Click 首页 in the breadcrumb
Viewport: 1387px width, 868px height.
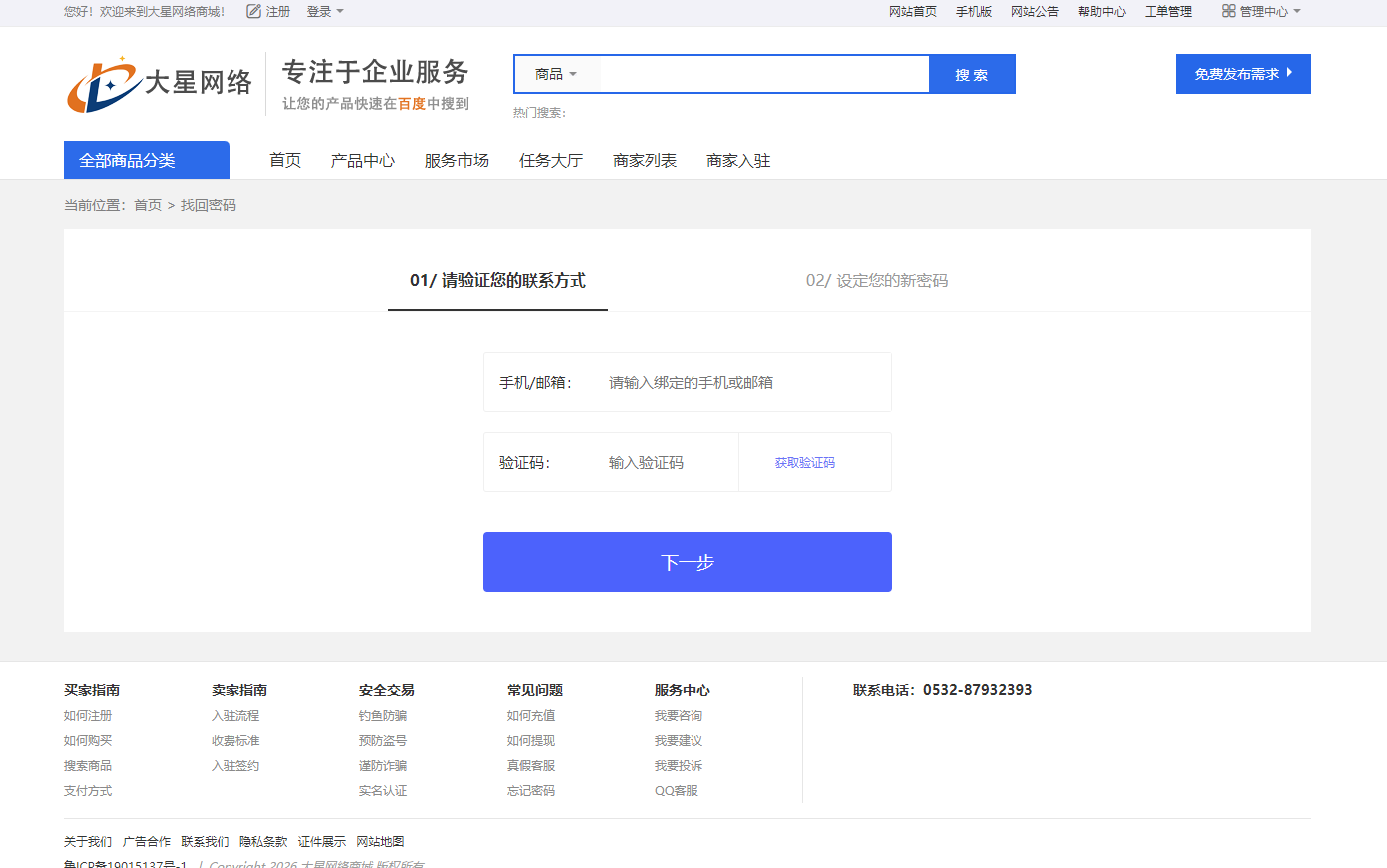[x=148, y=205]
